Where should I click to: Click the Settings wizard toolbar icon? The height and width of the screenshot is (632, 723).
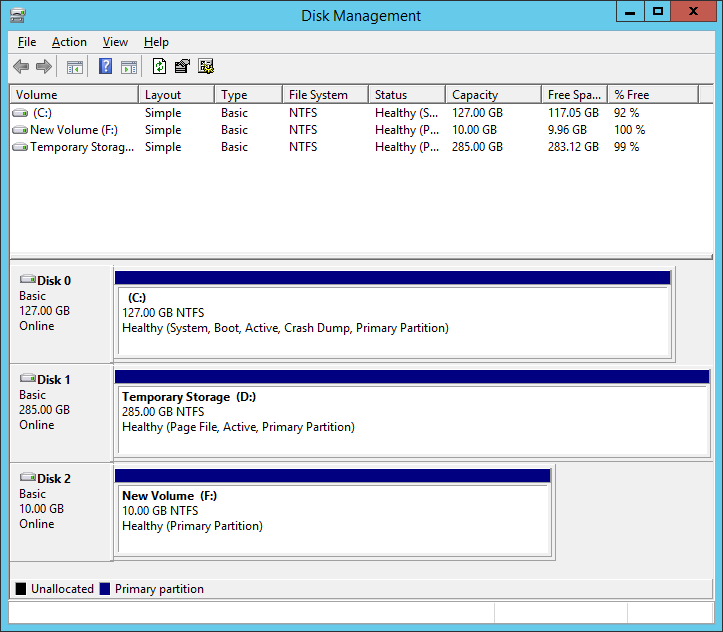pyautogui.click(x=206, y=66)
